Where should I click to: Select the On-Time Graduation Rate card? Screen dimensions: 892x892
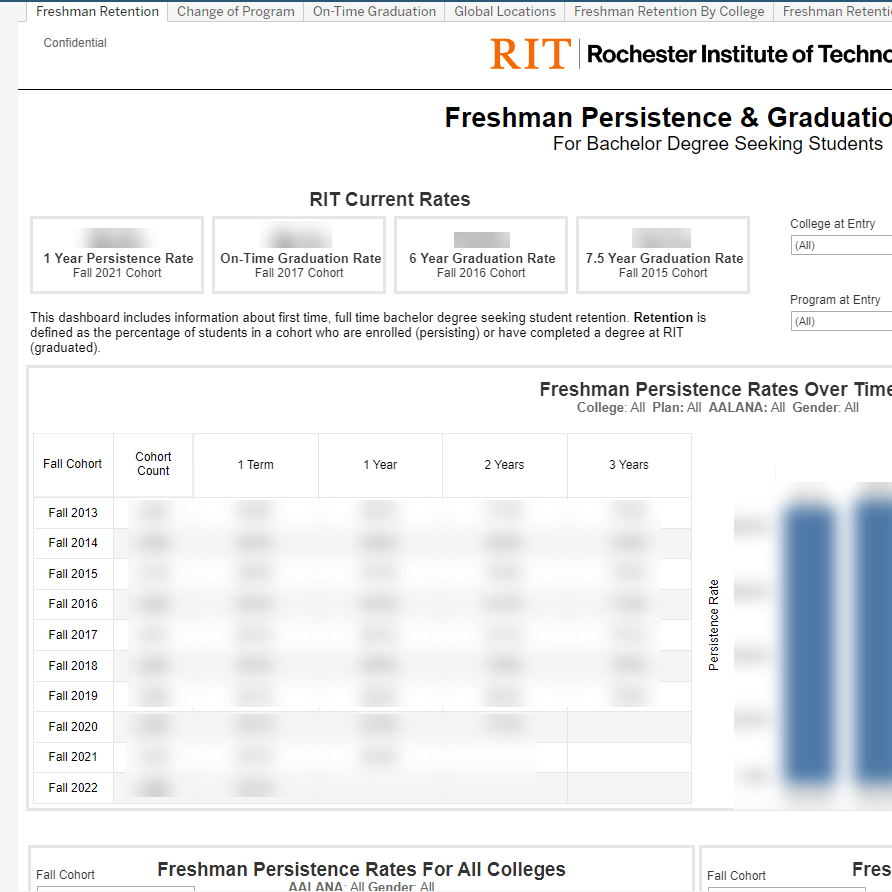point(300,256)
